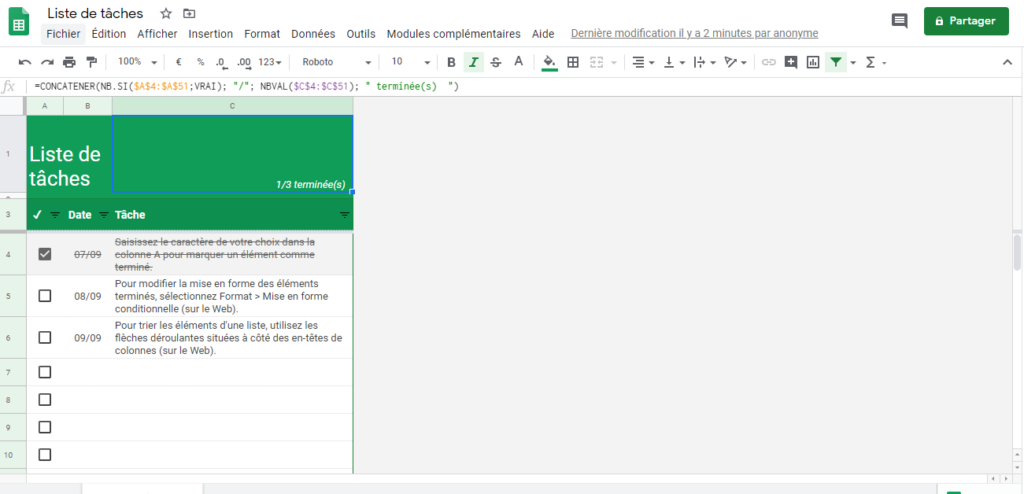
Task: Open the Outils menu
Action: [361, 34]
